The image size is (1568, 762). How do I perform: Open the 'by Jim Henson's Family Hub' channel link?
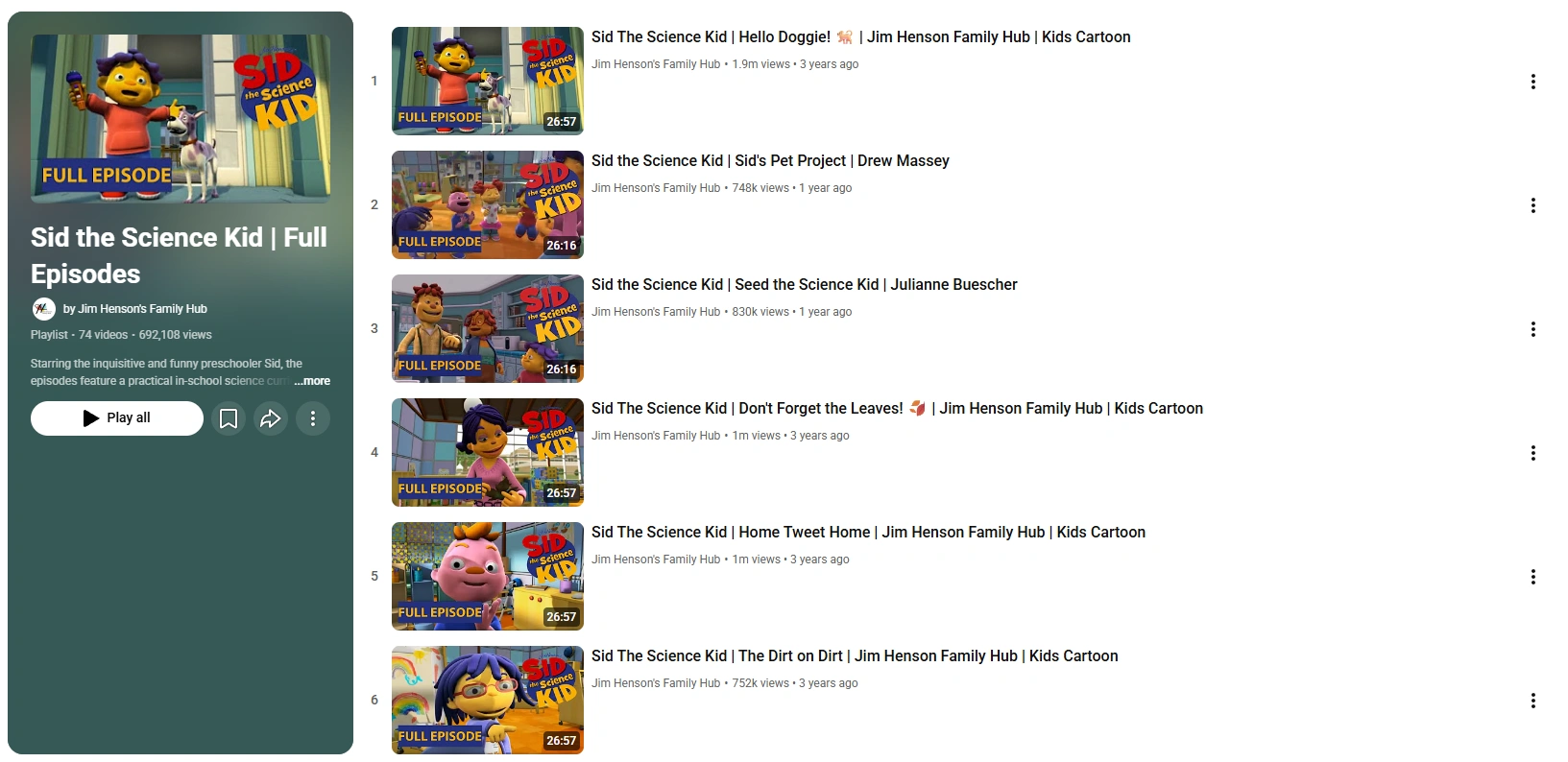pos(135,309)
